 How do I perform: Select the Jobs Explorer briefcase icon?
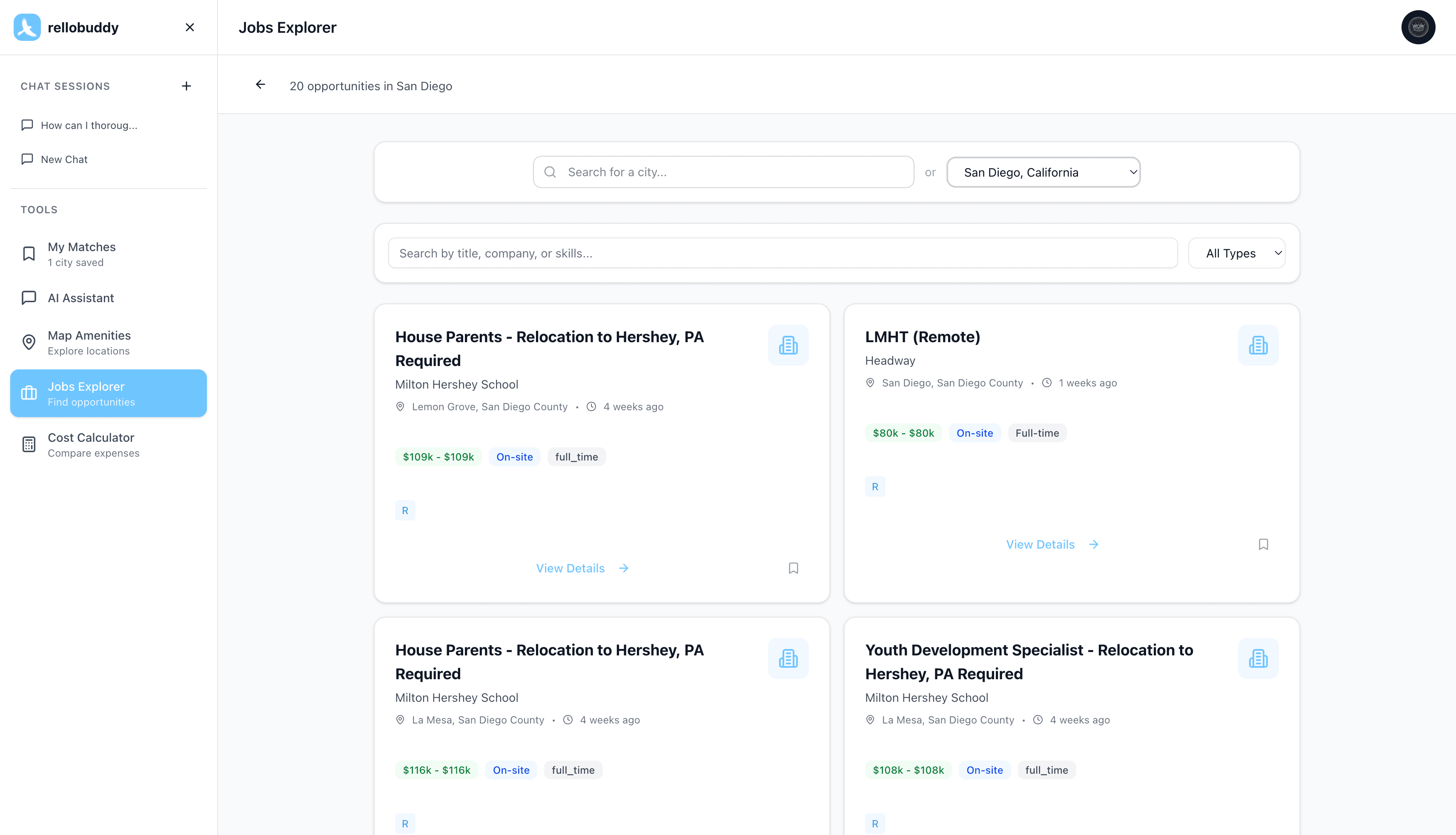pos(29,393)
